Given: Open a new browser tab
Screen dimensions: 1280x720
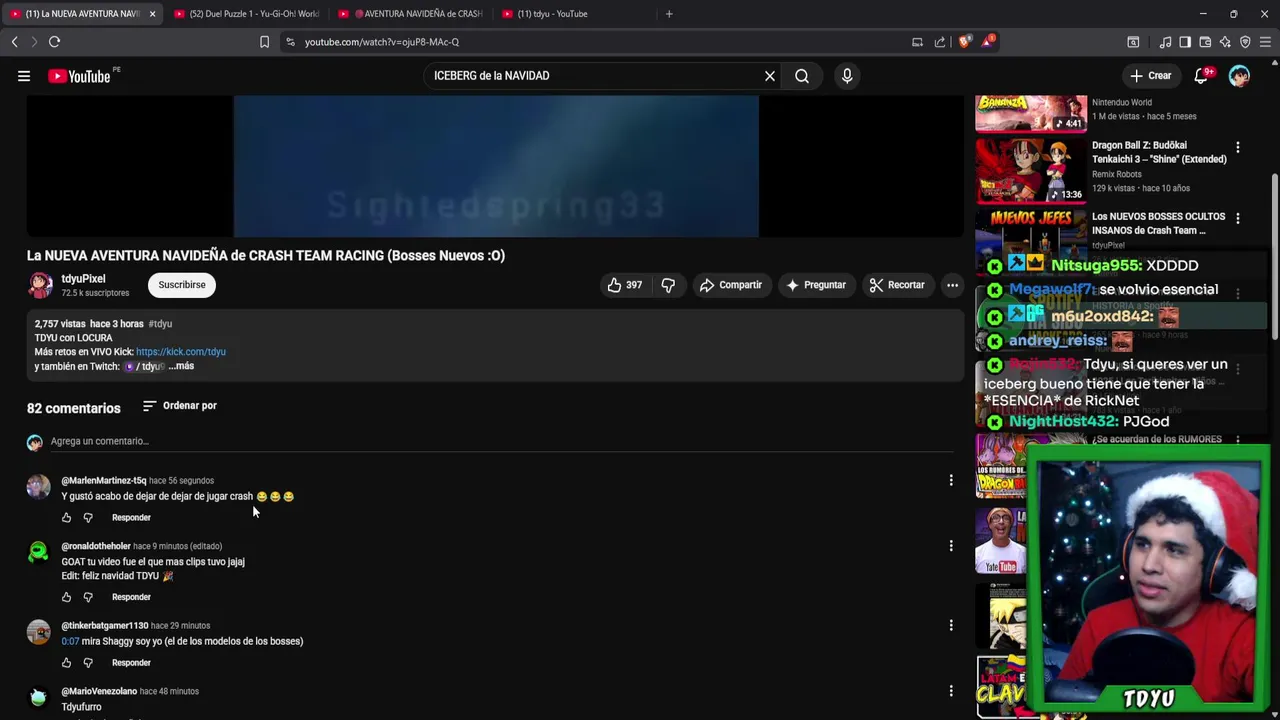Looking at the screenshot, I should pyautogui.click(x=669, y=14).
